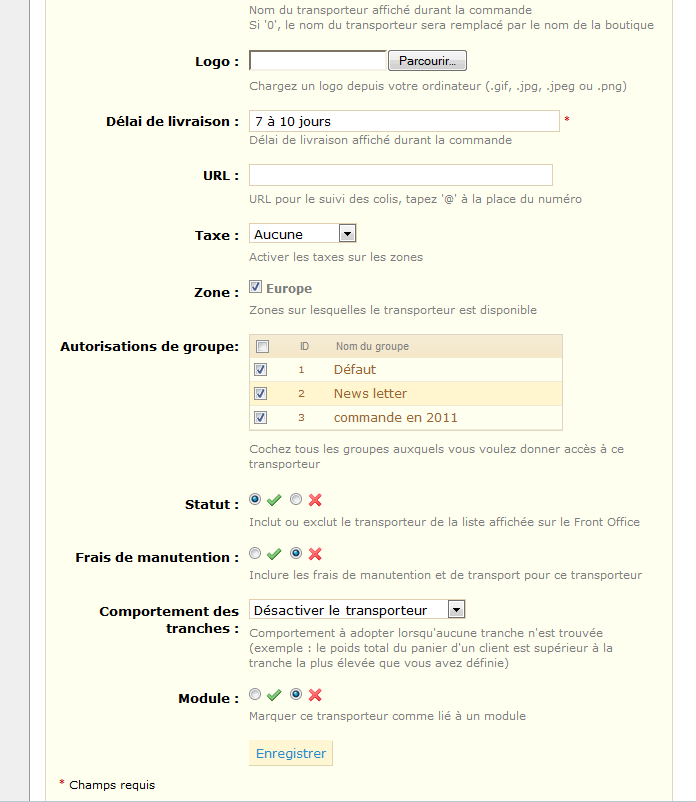Image resolution: width=696 pixels, height=802 pixels.
Task: Click red cross icon for Frais de manutention
Action: (315, 553)
